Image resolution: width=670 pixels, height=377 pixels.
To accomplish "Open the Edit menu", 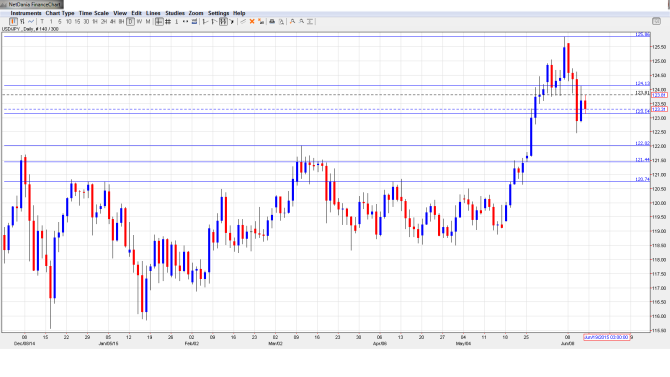I will (136, 13).
